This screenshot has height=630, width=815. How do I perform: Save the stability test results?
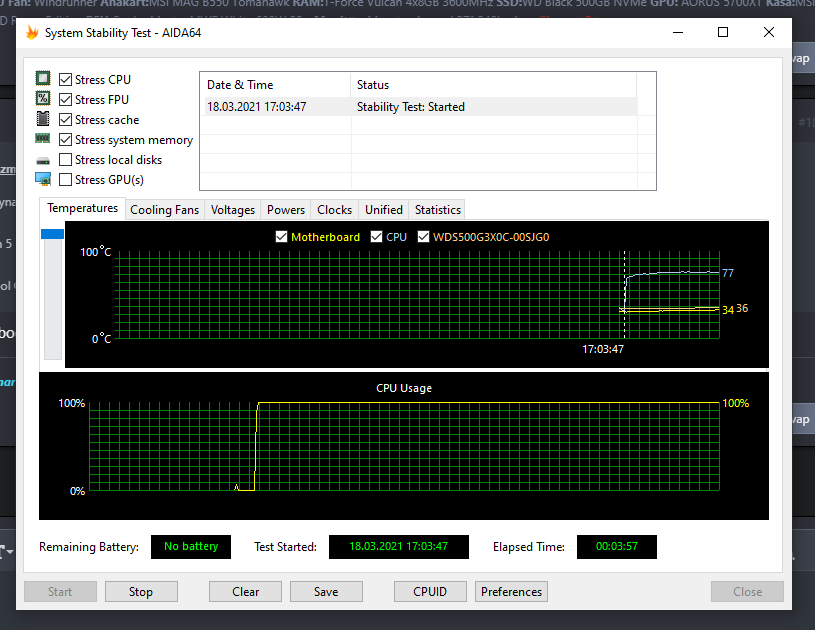pos(326,592)
